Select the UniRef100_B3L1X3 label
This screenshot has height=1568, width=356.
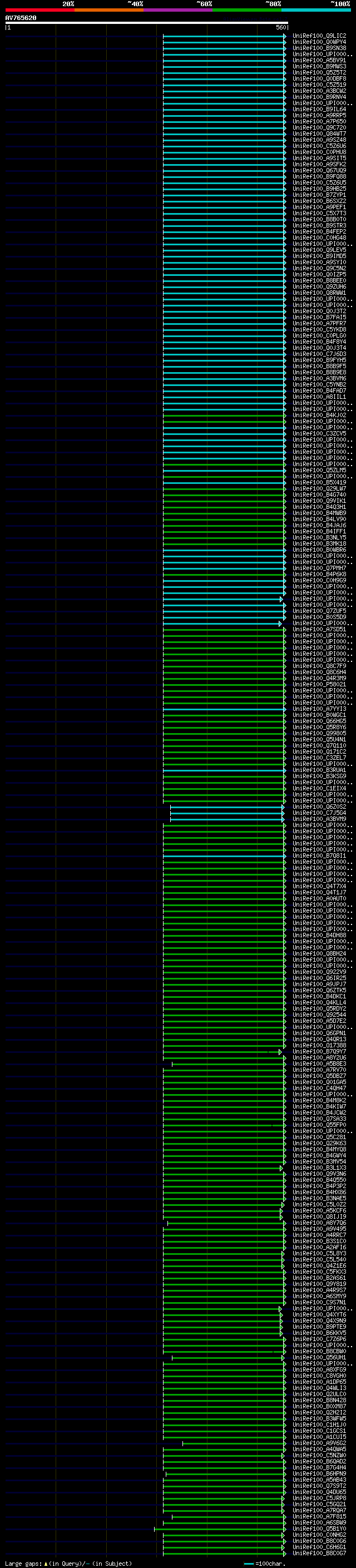point(319,1168)
